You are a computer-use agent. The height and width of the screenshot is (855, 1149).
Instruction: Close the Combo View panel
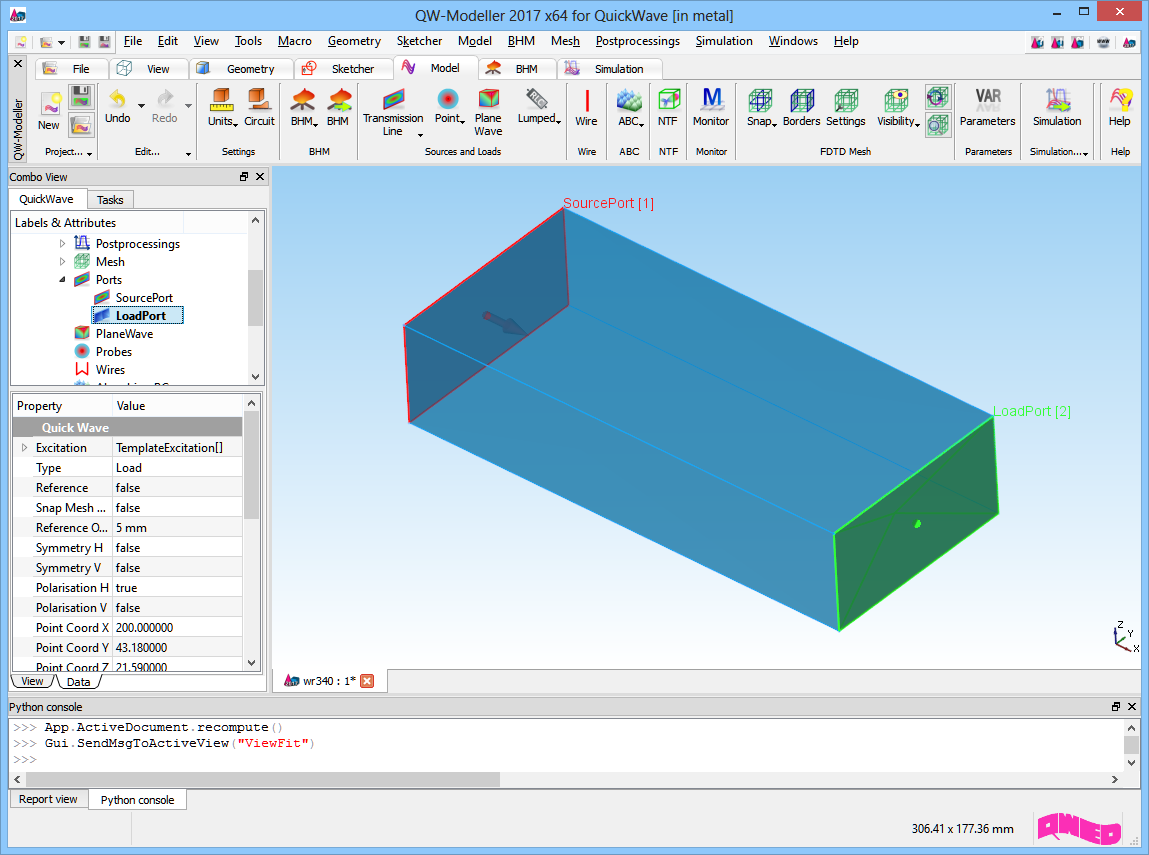(x=260, y=177)
